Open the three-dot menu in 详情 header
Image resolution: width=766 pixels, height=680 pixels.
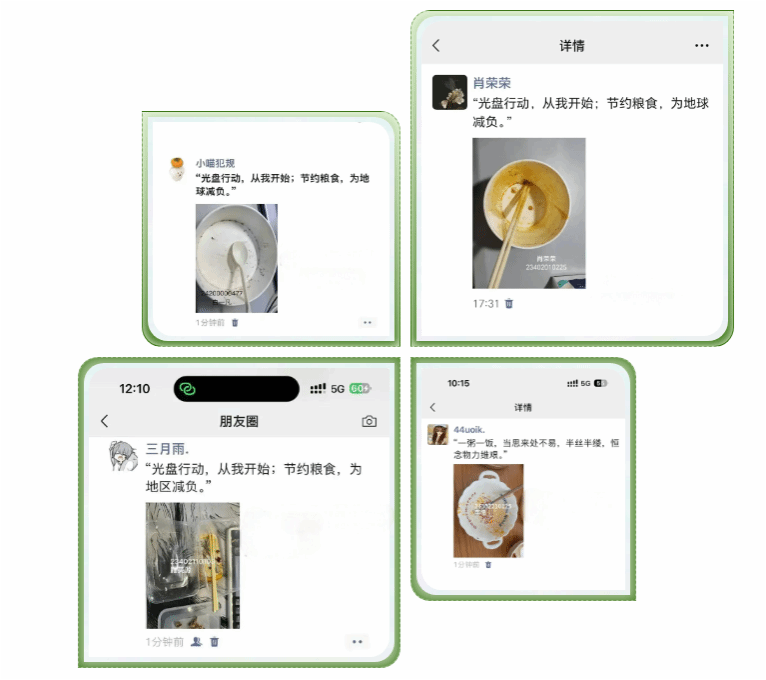point(702,45)
